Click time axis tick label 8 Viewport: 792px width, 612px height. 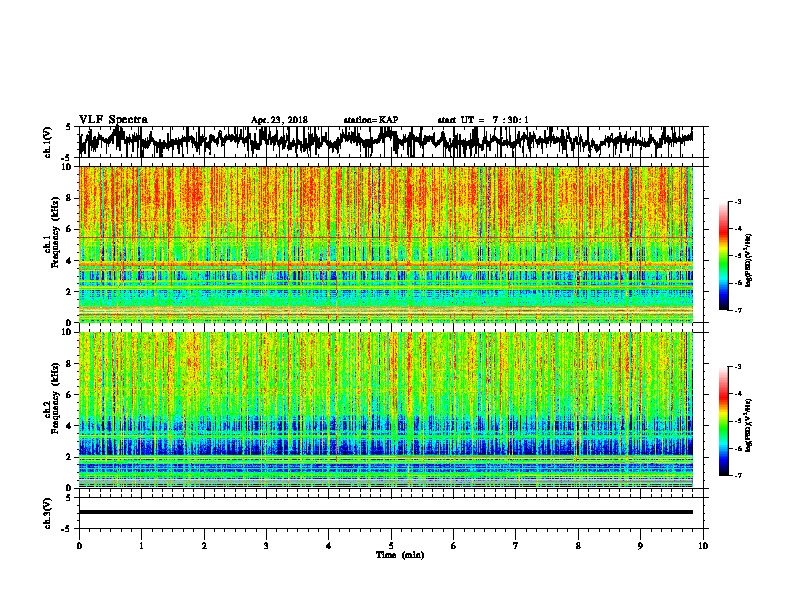tap(578, 546)
